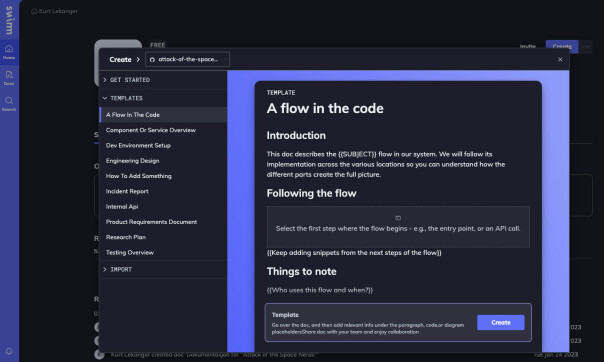The height and width of the screenshot is (362, 604).
Task: Select Component Or Service Overview template
Action: (x=163, y=130)
